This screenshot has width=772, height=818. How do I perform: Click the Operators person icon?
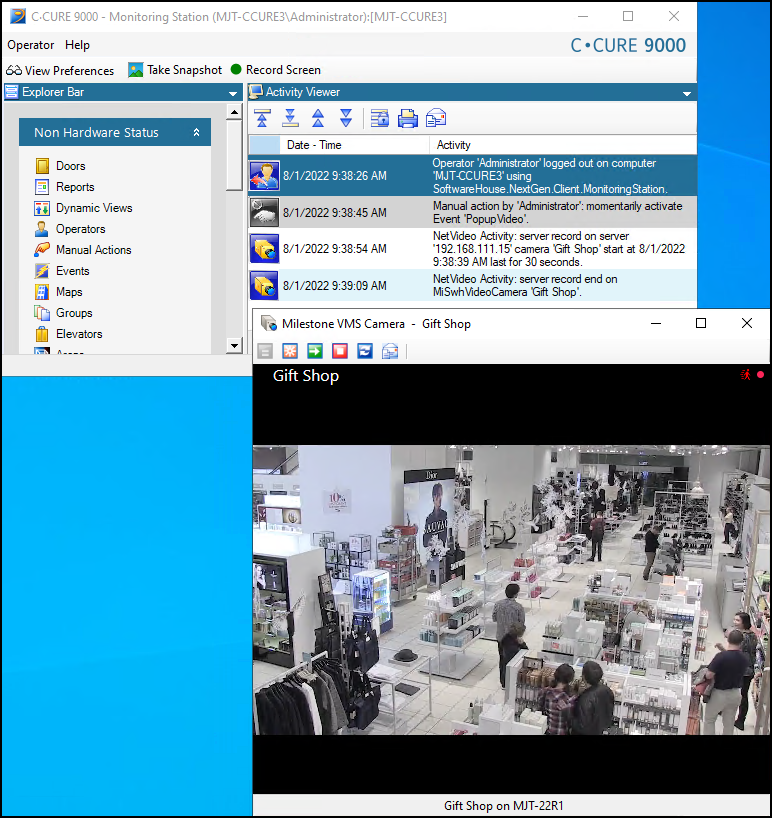(x=42, y=228)
